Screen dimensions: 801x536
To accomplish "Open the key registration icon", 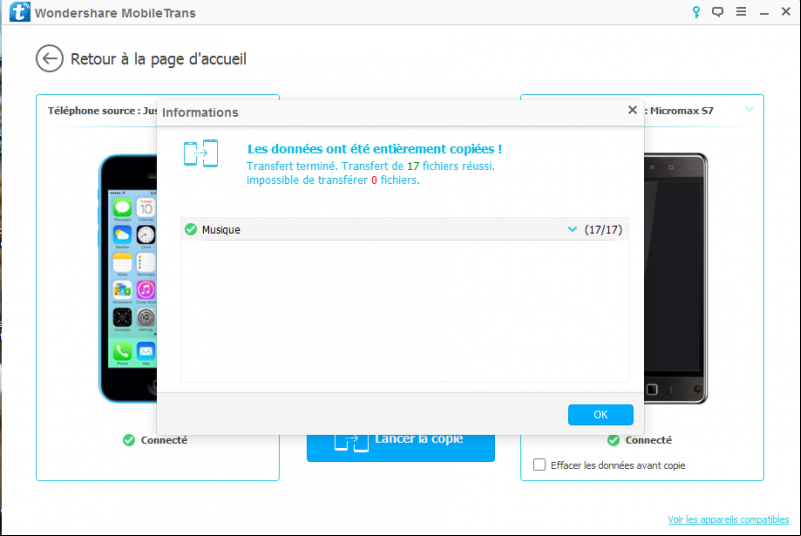I will pos(696,12).
